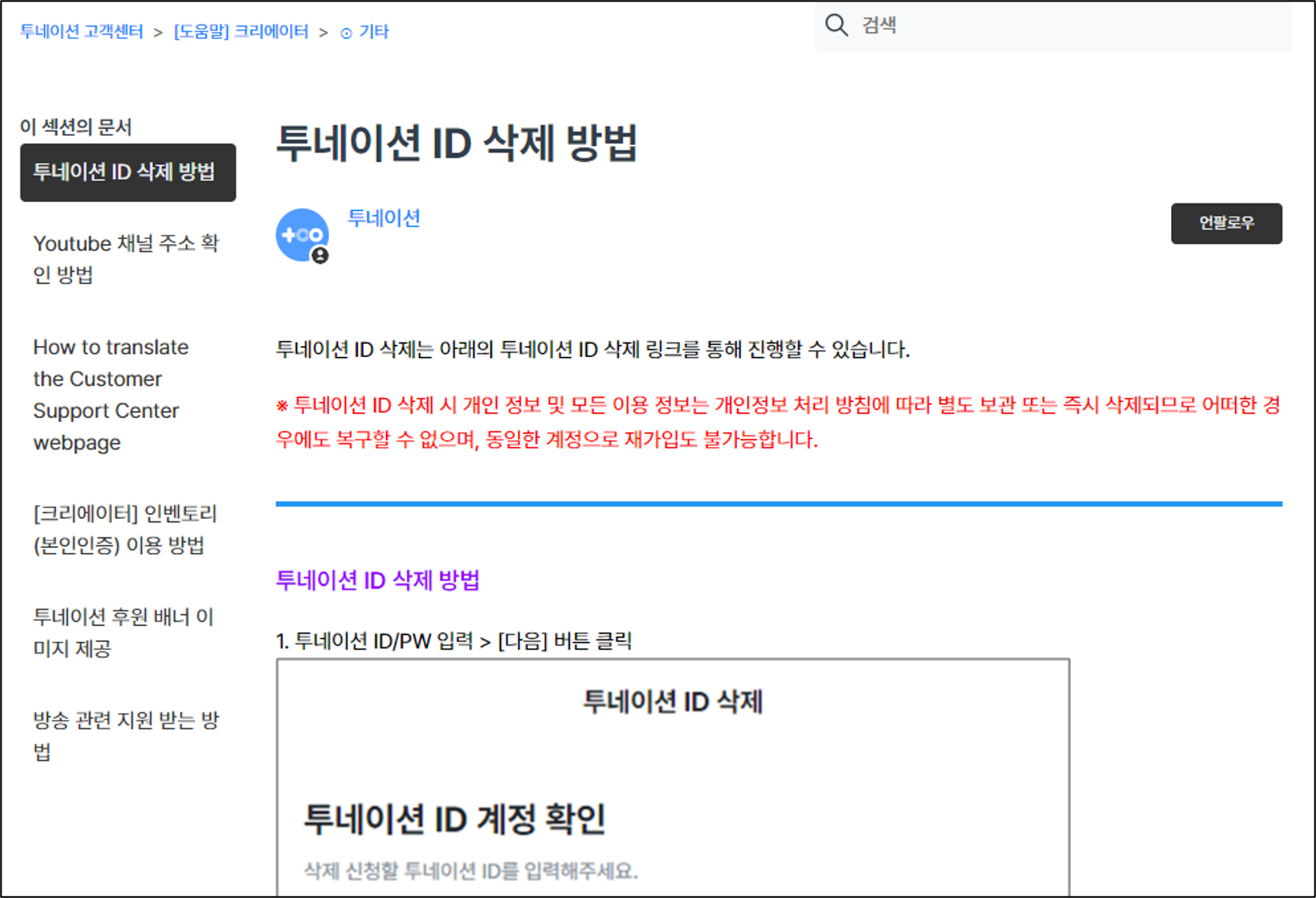Click the 이 섹션의 문서 sidebar heading
This screenshot has width=1316, height=898.
[76, 127]
